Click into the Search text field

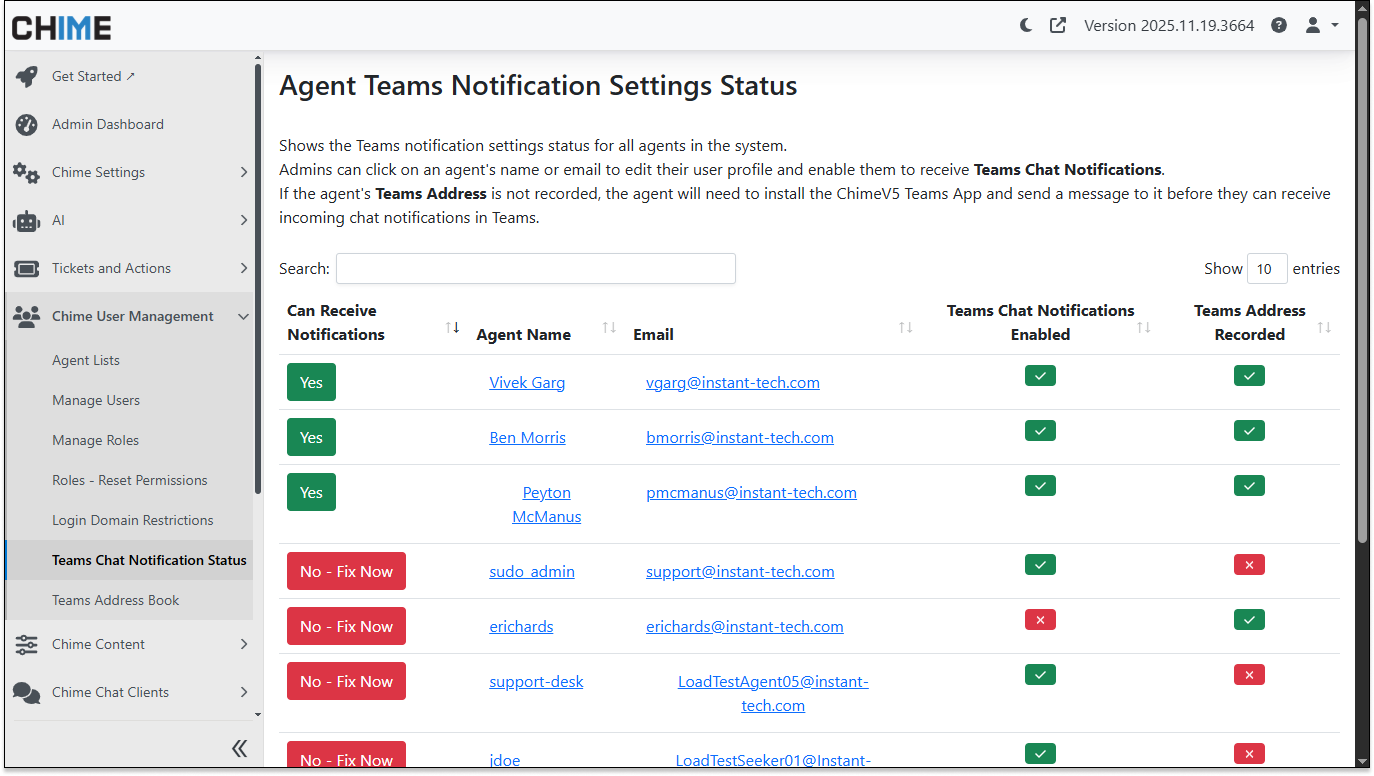[535, 269]
